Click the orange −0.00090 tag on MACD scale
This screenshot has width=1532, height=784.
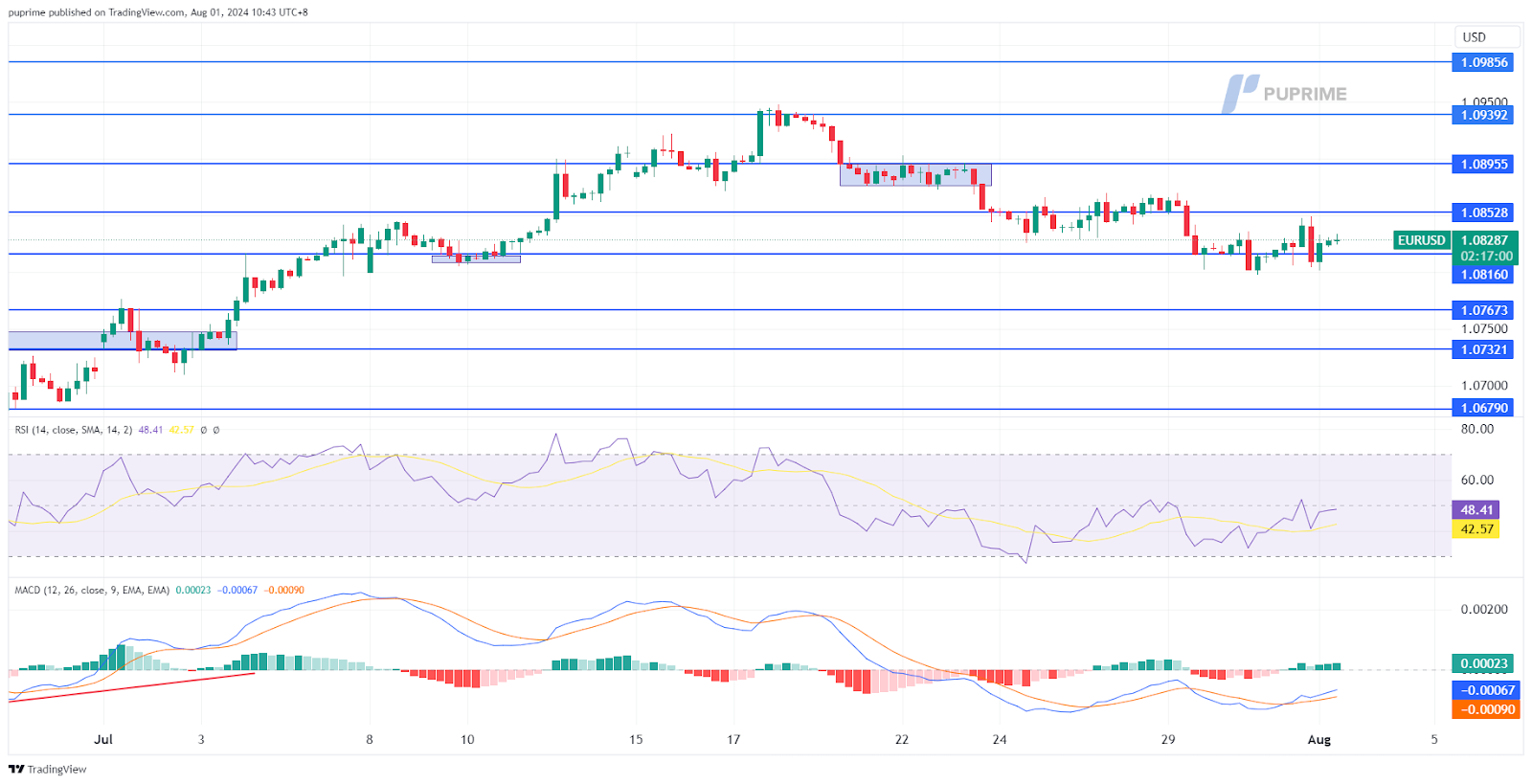(x=1487, y=709)
